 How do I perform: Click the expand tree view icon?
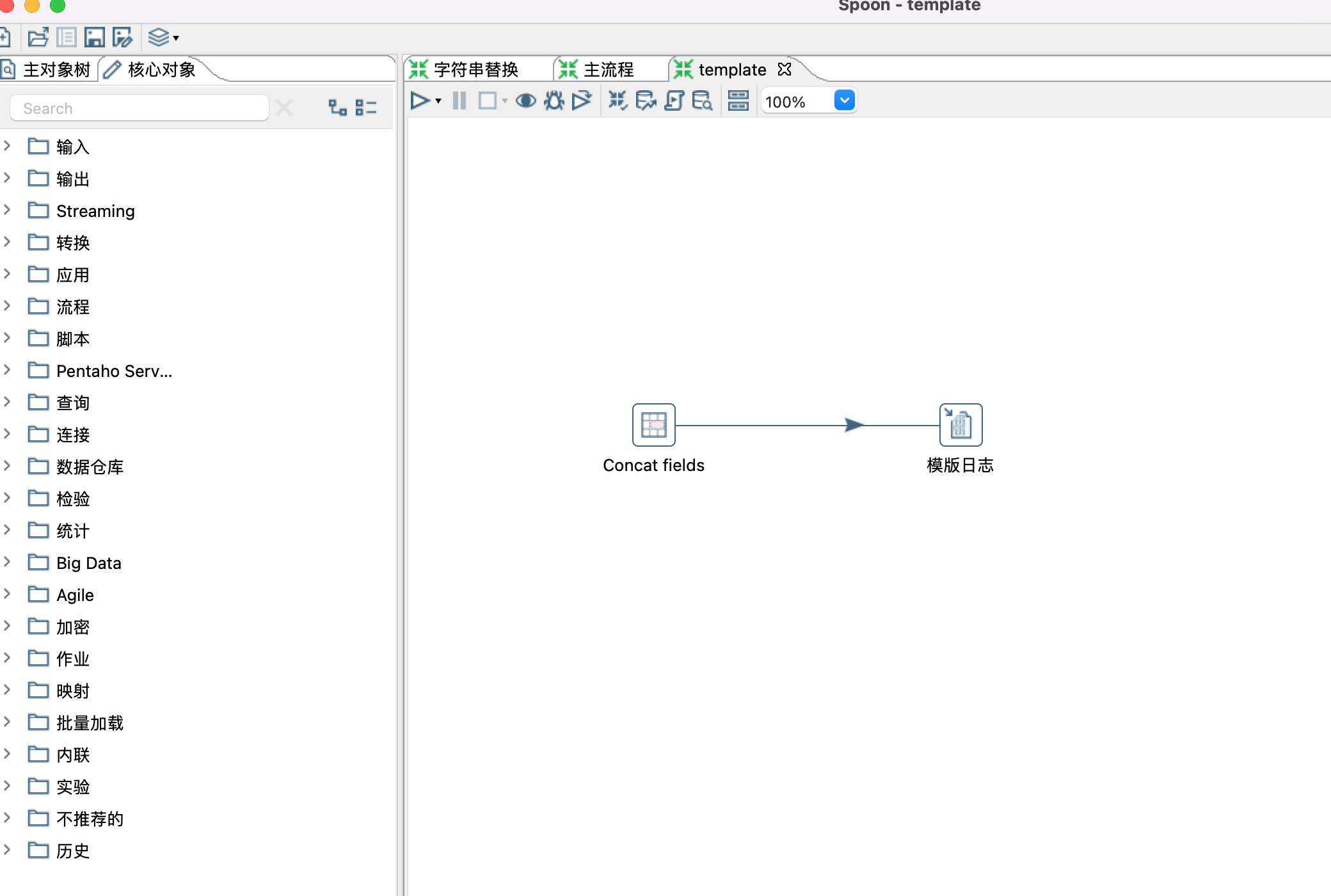coord(337,108)
